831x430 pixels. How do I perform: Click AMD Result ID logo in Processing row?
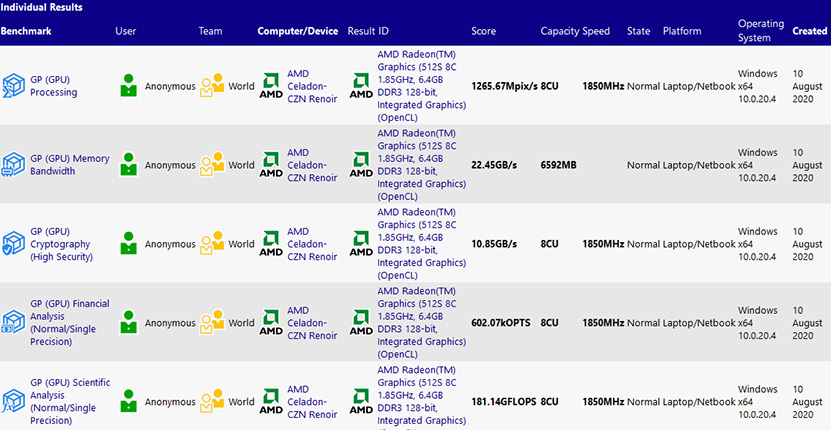click(361, 86)
